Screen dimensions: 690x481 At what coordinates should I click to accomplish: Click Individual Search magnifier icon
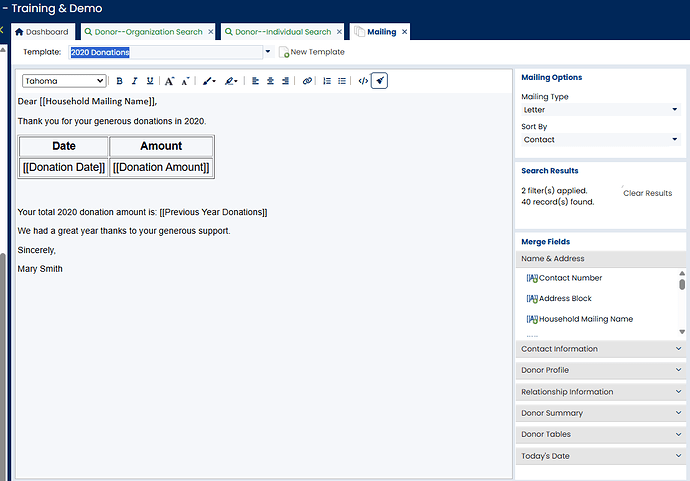[x=228, y=32]
